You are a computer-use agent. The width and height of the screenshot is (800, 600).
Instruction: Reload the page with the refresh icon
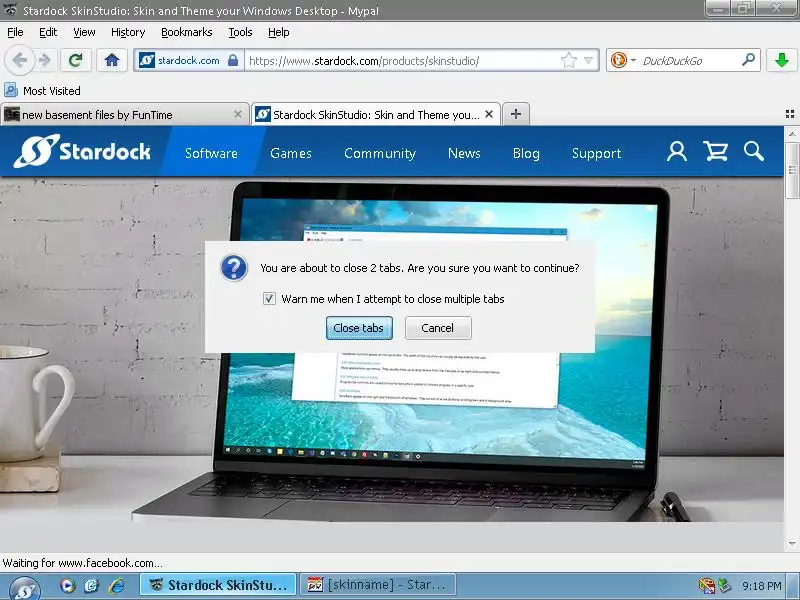click(x=76, y=61)
